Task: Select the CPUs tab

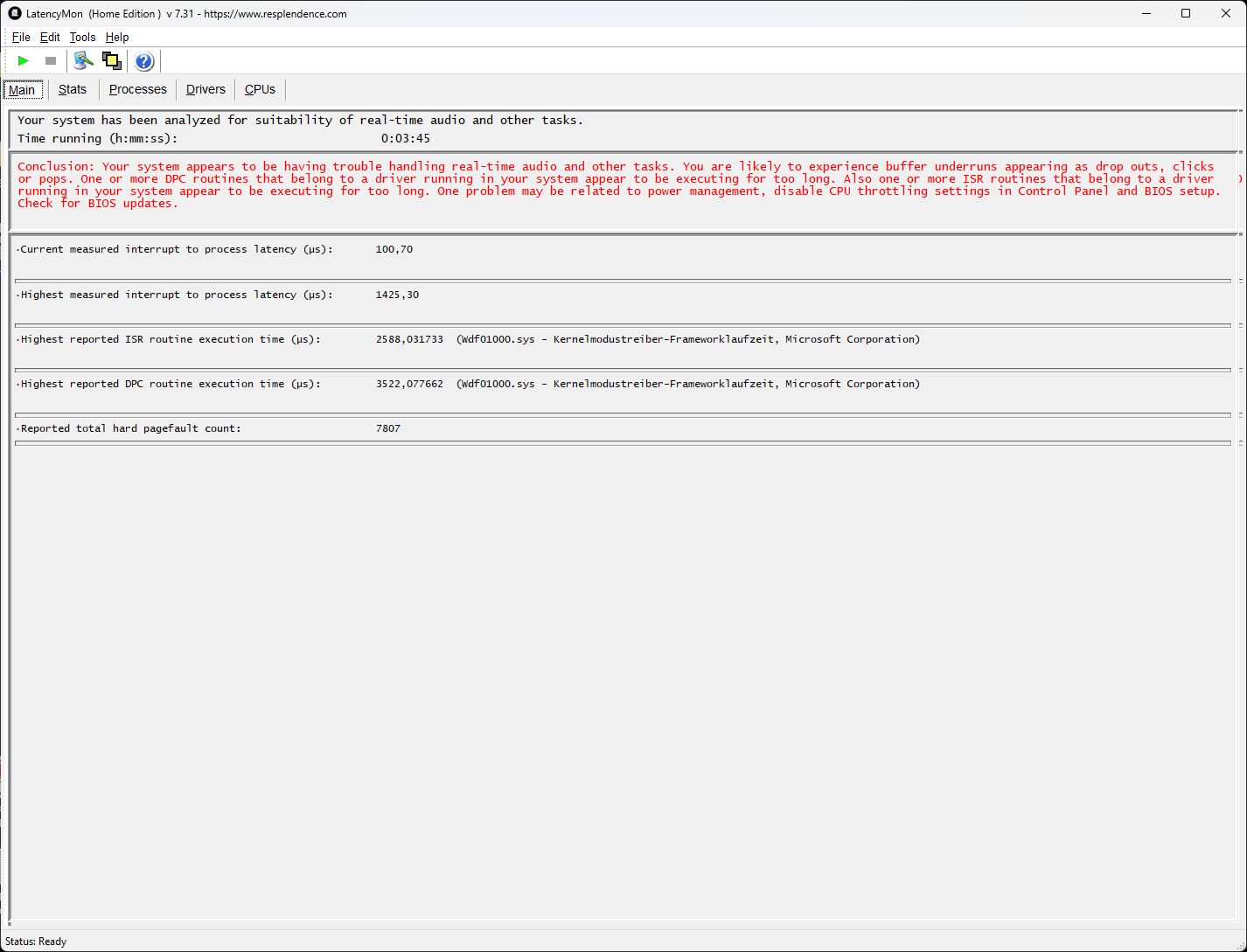Action: [x=260, y=89]
